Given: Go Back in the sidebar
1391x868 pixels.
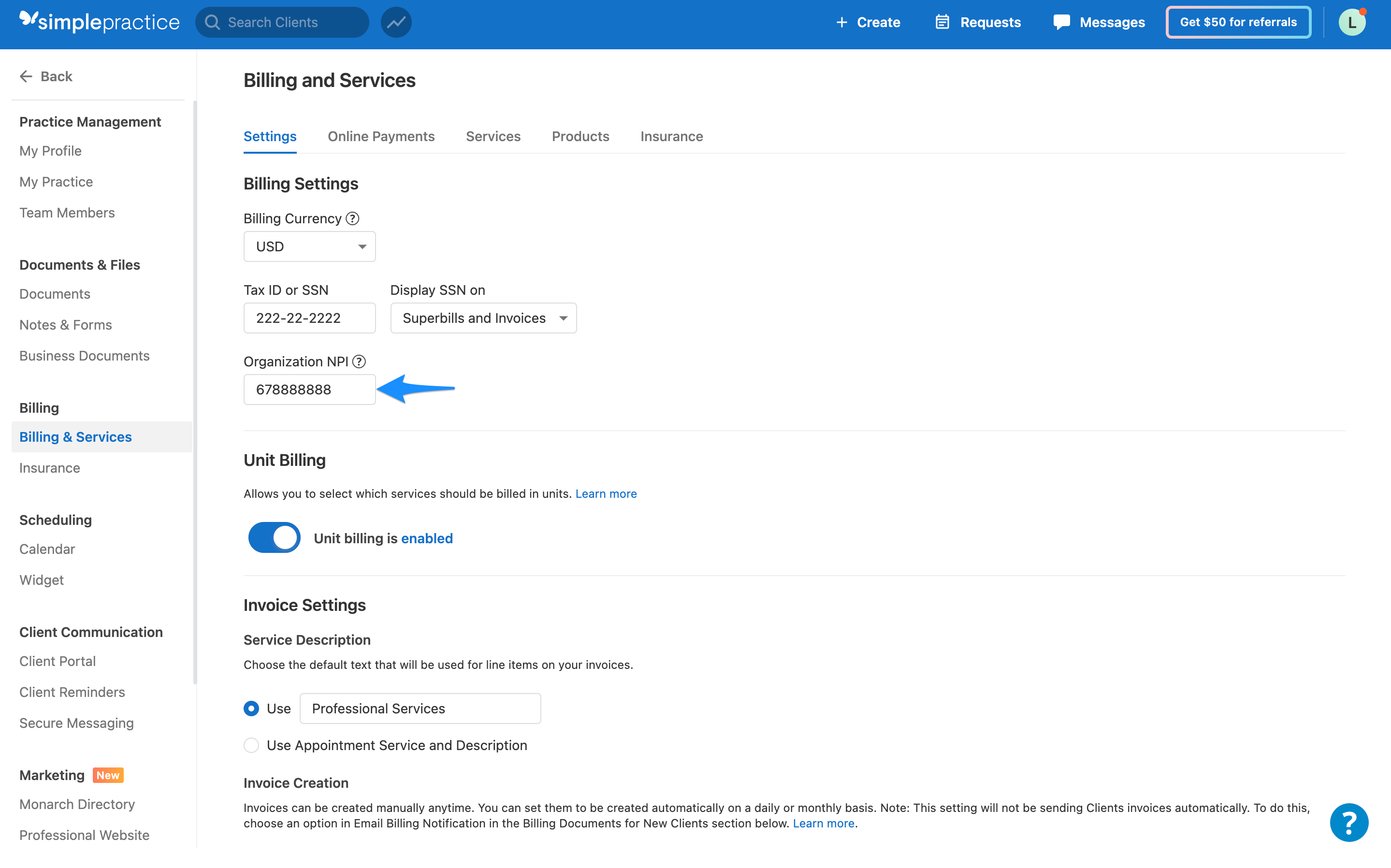Looking at the screenshot, I should point(46,76).
